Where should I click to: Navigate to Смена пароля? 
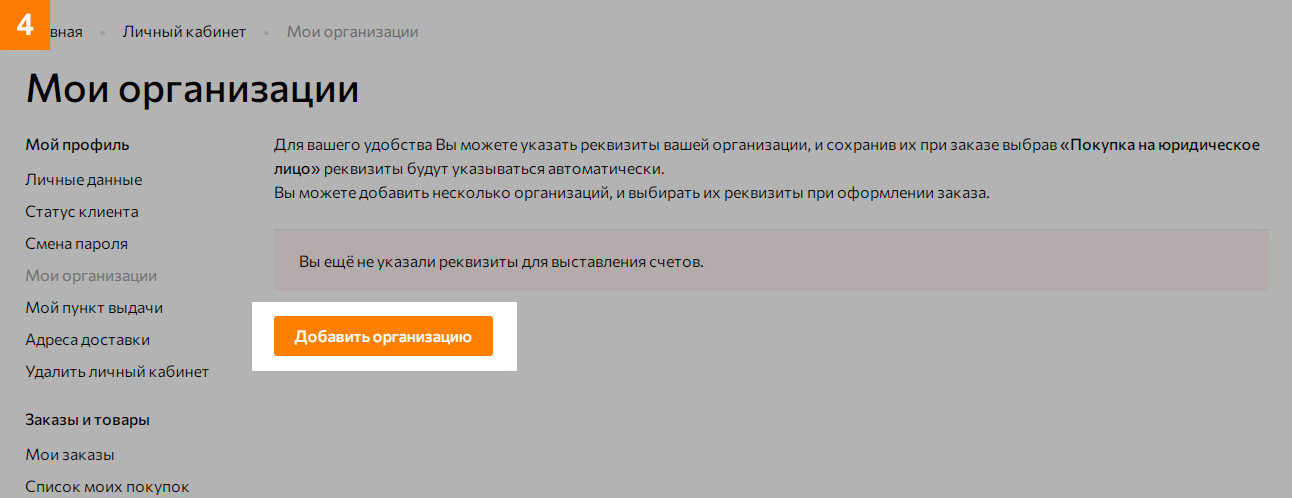point(76,244)
